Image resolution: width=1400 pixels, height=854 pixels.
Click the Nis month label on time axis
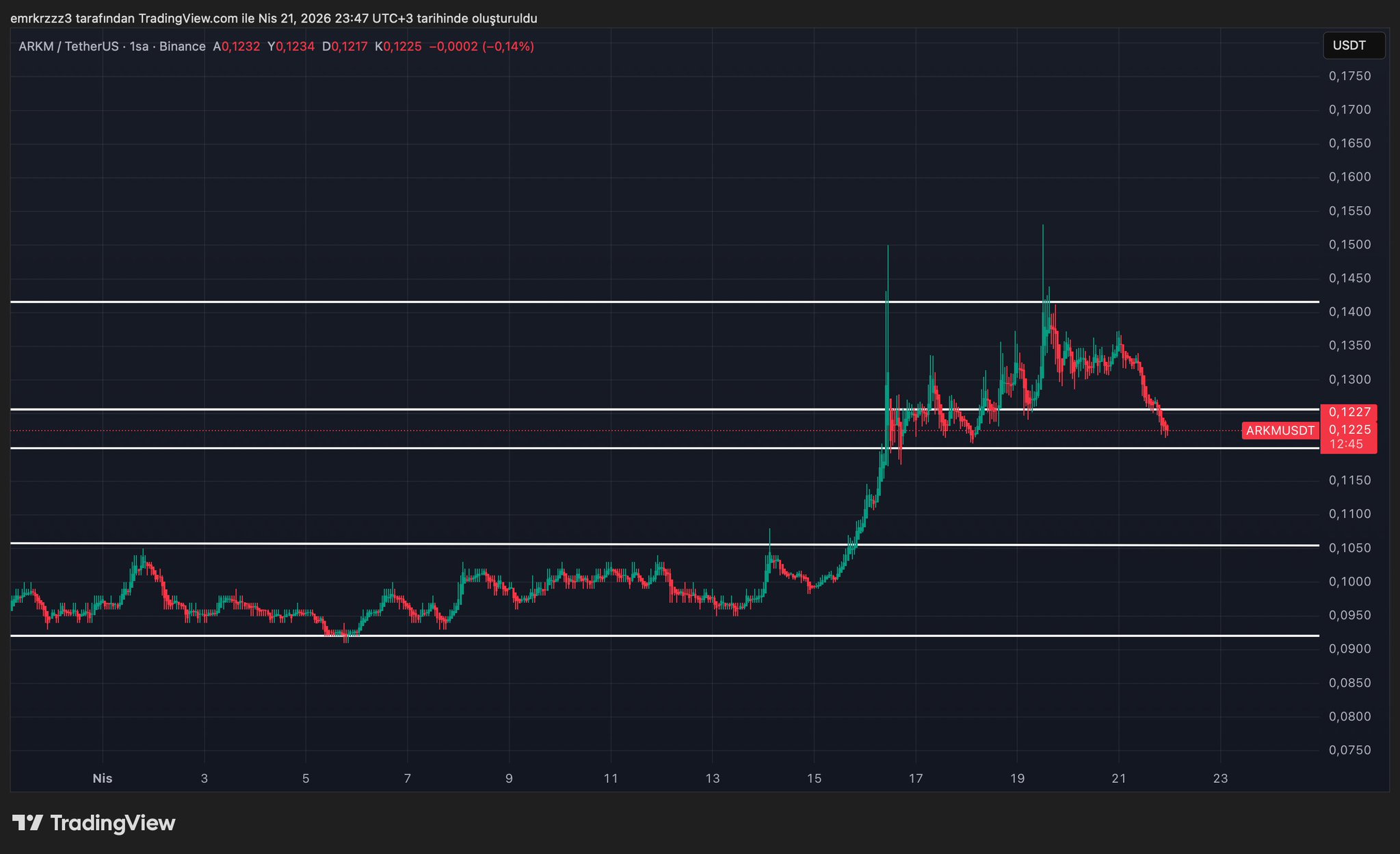click(103, 778)
